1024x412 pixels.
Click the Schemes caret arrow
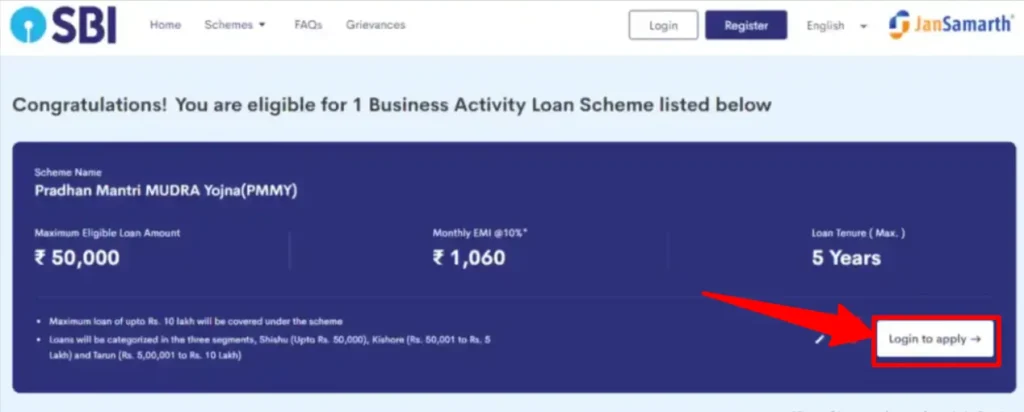coord(263,25)
